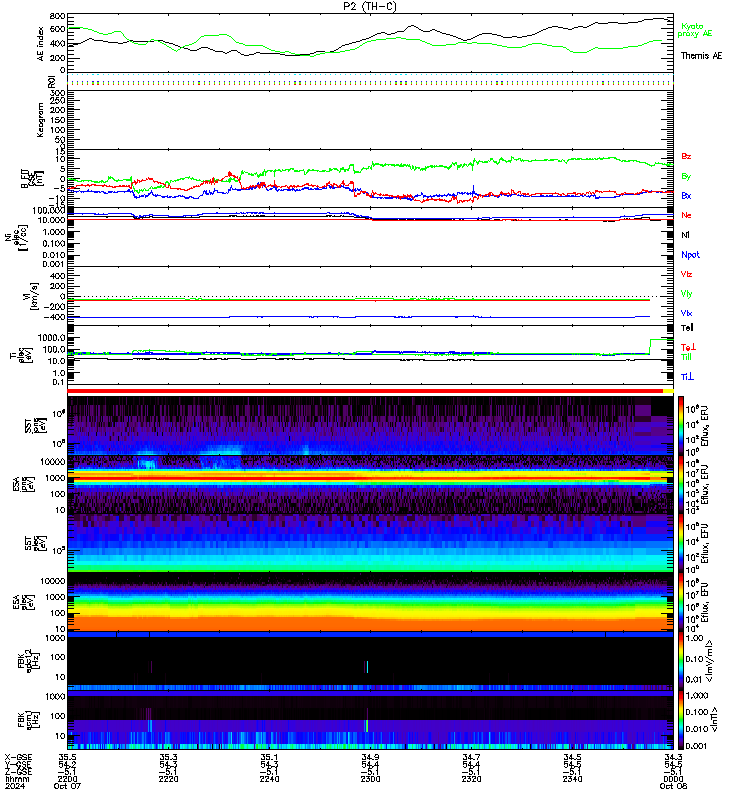
Task: Click the 2240 time tick label
Action: point(269,779)
